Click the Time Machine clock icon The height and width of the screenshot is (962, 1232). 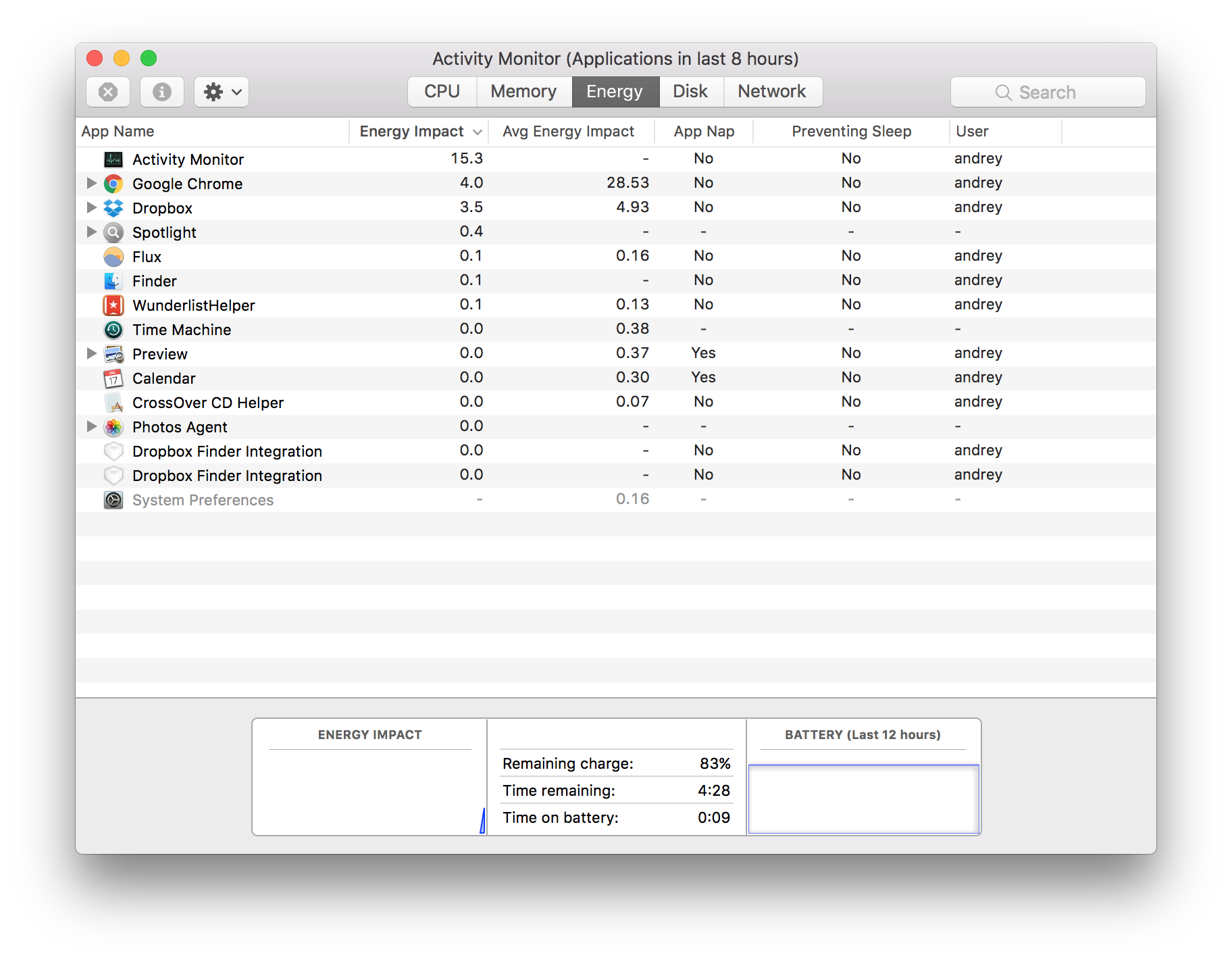(113, 330)
